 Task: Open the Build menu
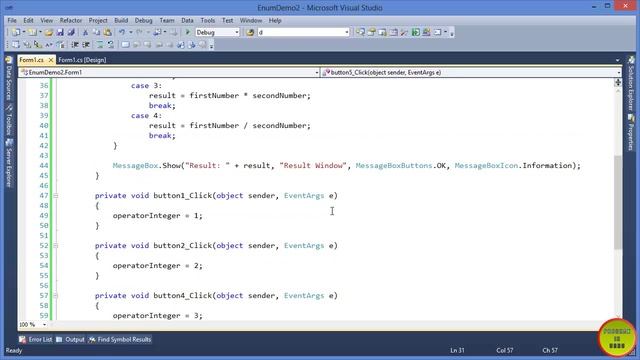(x=121, y=20)
